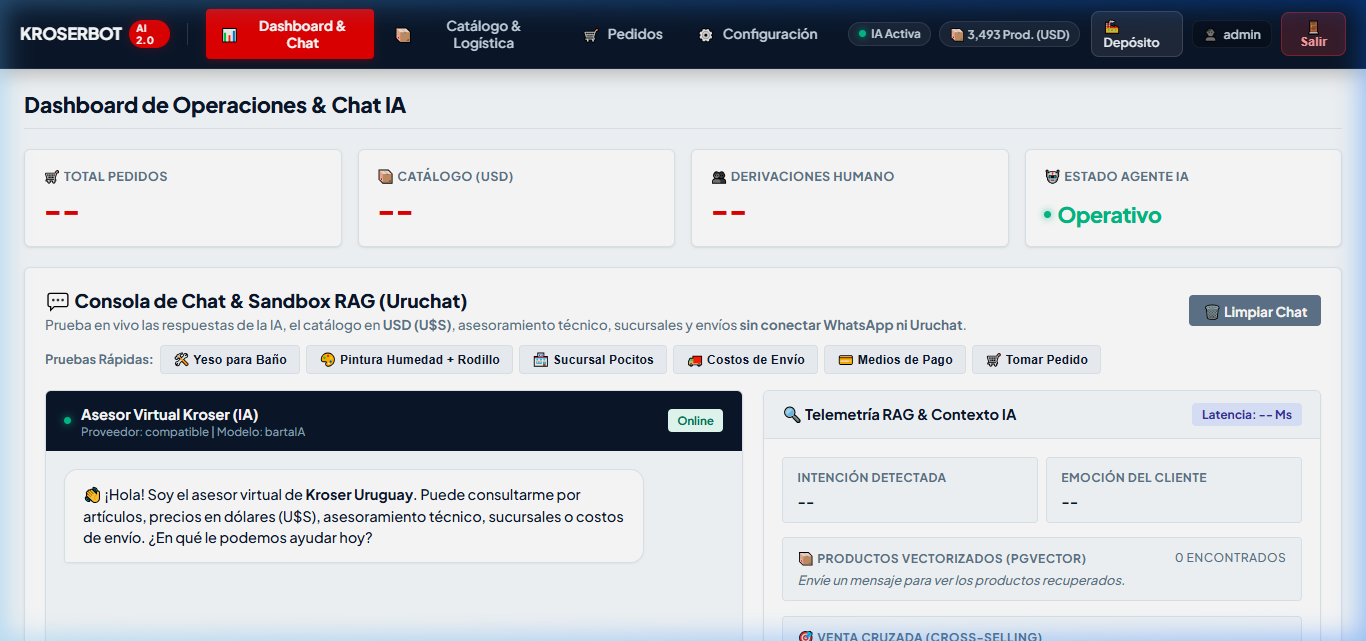
Task: Click the Catálogo (USD) card value
Action: point(395,212)
